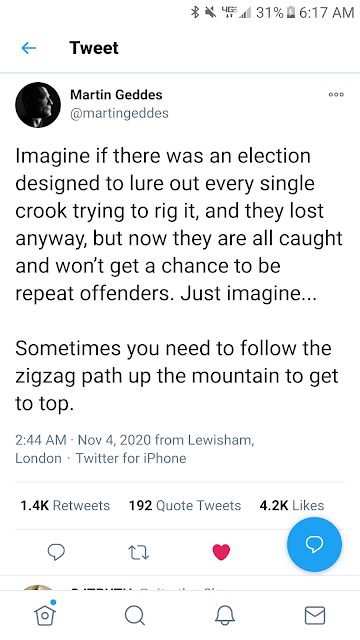Tap the Bluetooth icon in status bar

tap(195, 13)
